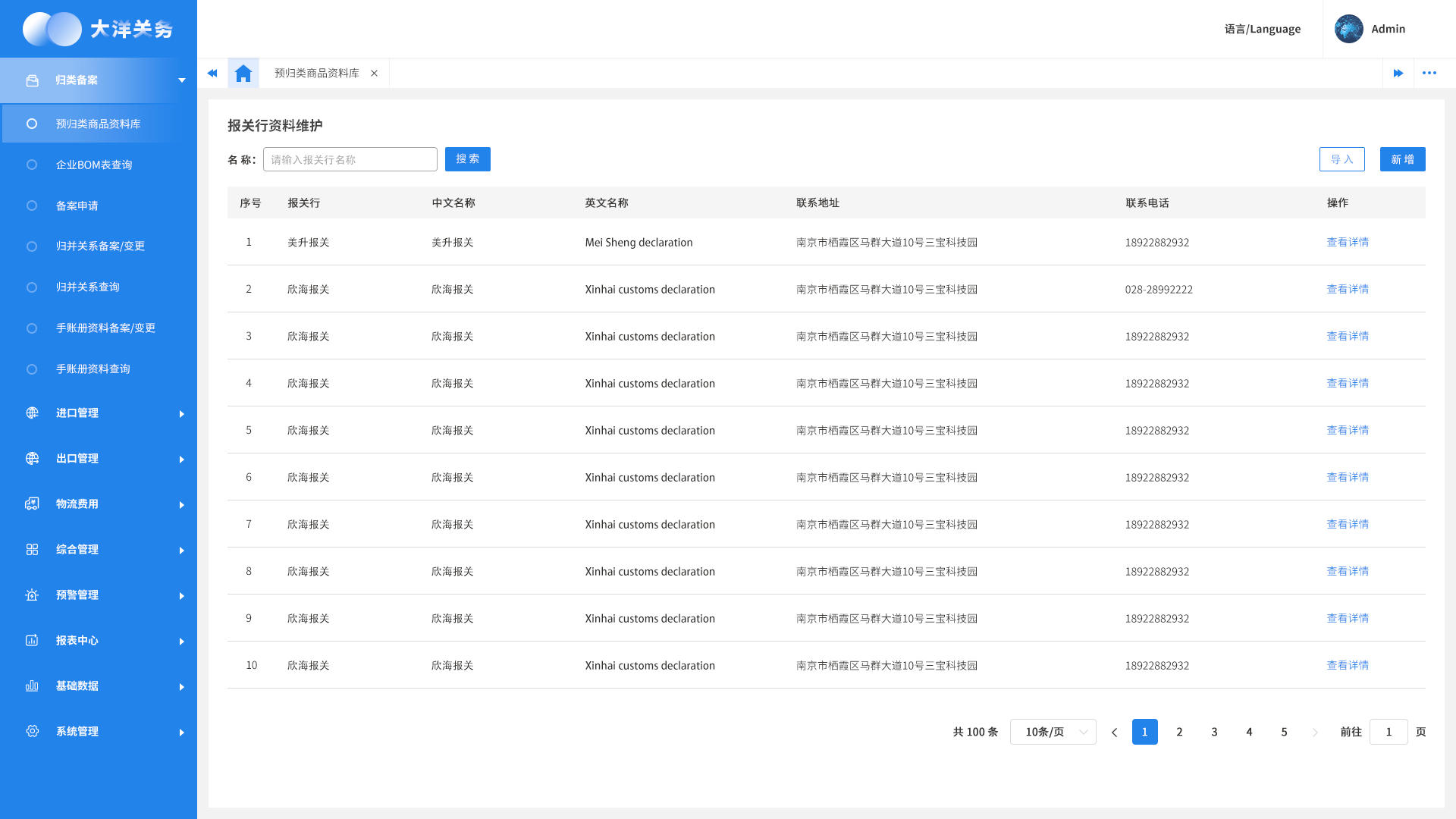Open 查看详情 for row 8
The image size is (1456, 819).
point(1348,572)
